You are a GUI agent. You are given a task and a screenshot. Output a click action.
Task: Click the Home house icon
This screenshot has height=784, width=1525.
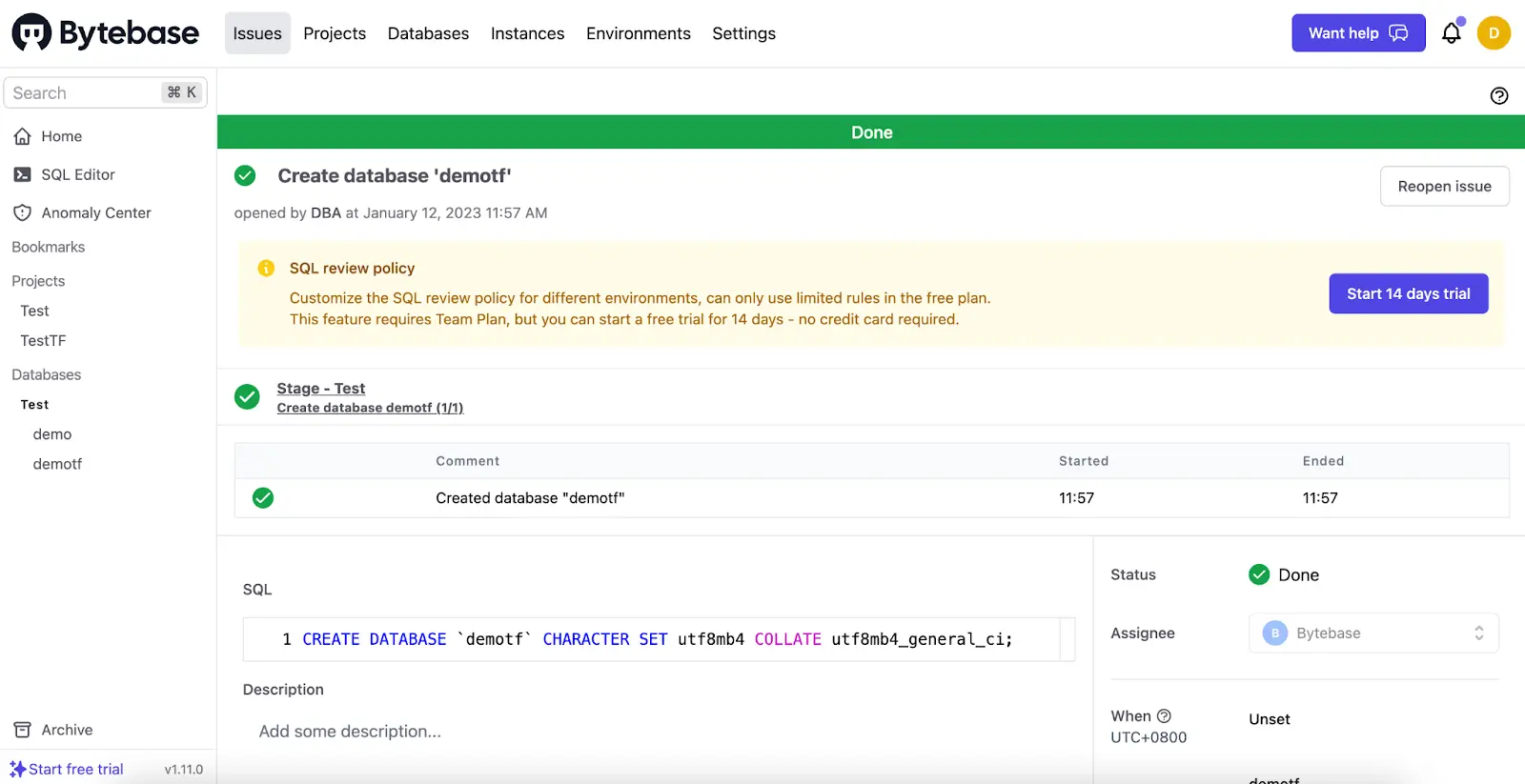click(x=23, y=136)
